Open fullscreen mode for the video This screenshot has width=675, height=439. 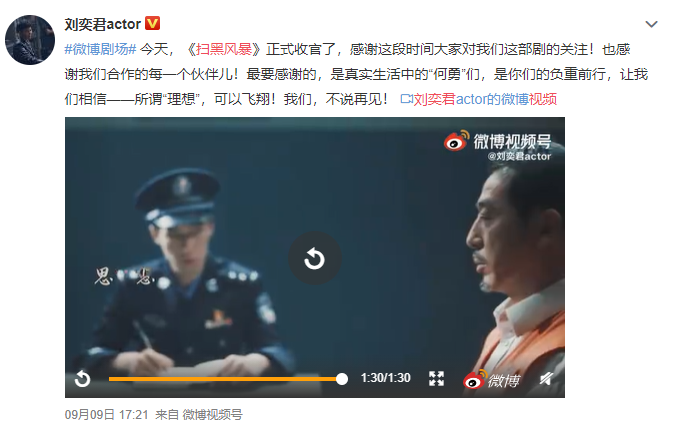(436, 378)
